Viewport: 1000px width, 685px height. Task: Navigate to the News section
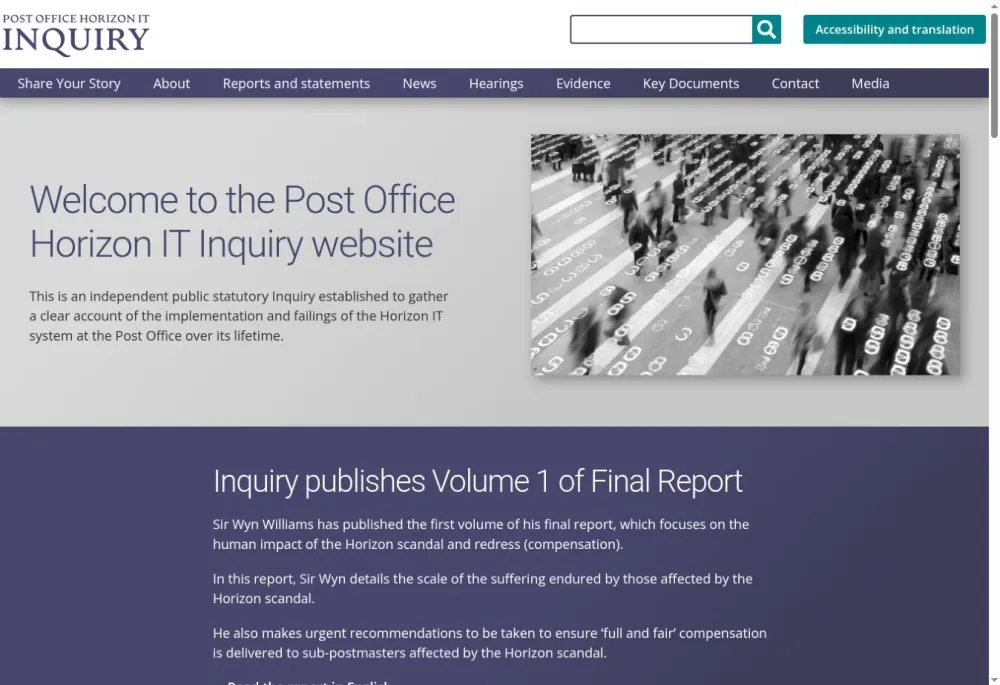click(419, 84)
